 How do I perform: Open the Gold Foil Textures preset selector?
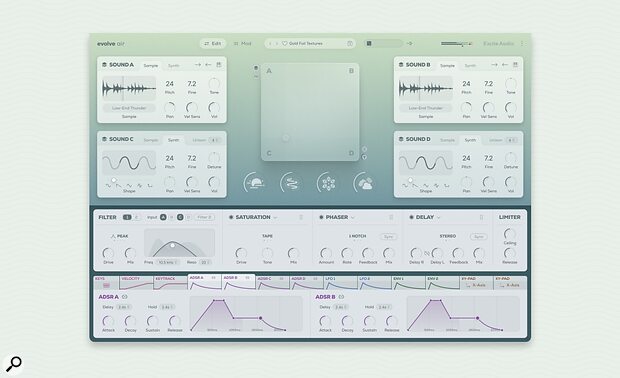tap(310, 43)
